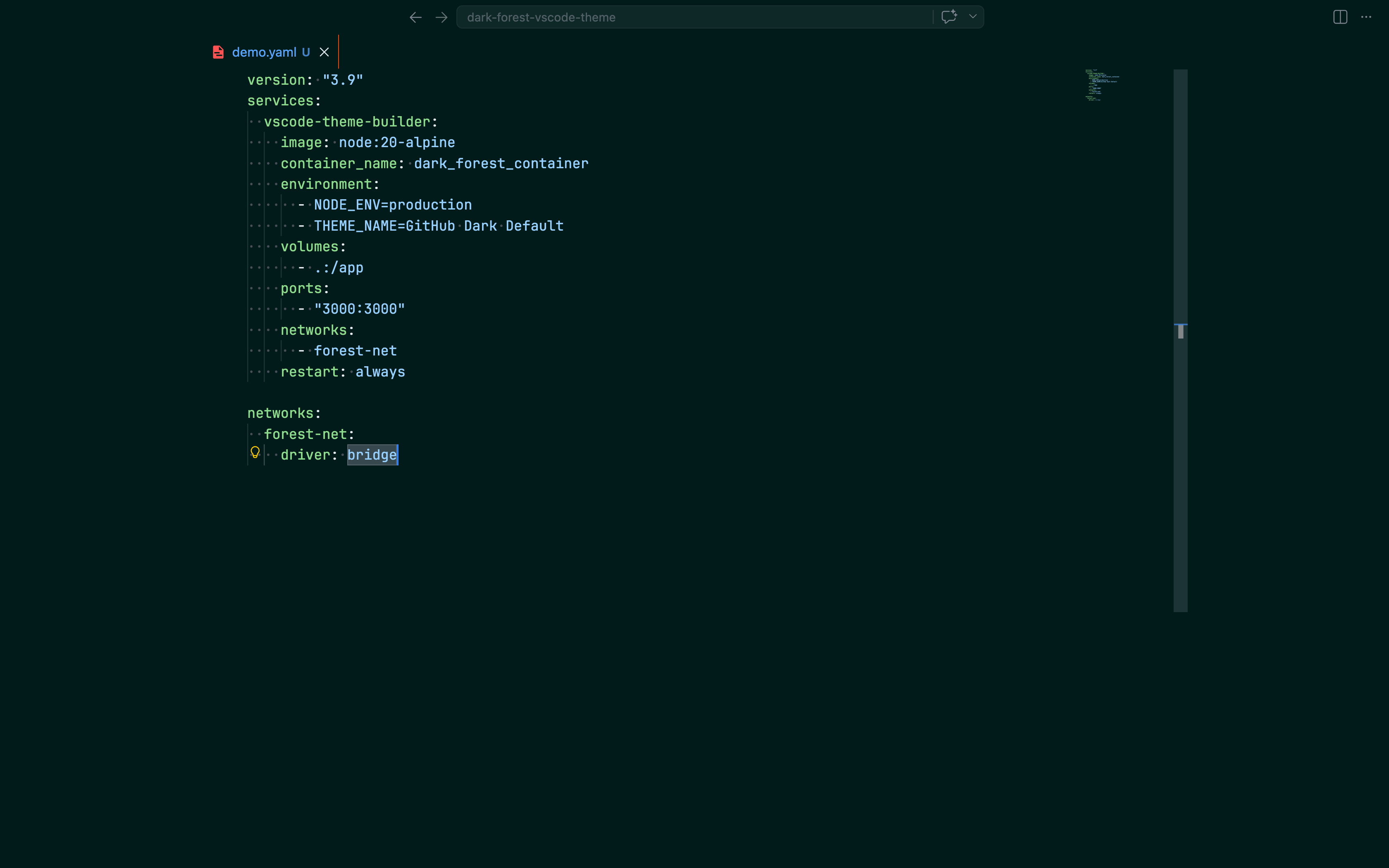Click the scrollbar cursor position marker
1389x868 pixels.
[x=1181, y=331]
